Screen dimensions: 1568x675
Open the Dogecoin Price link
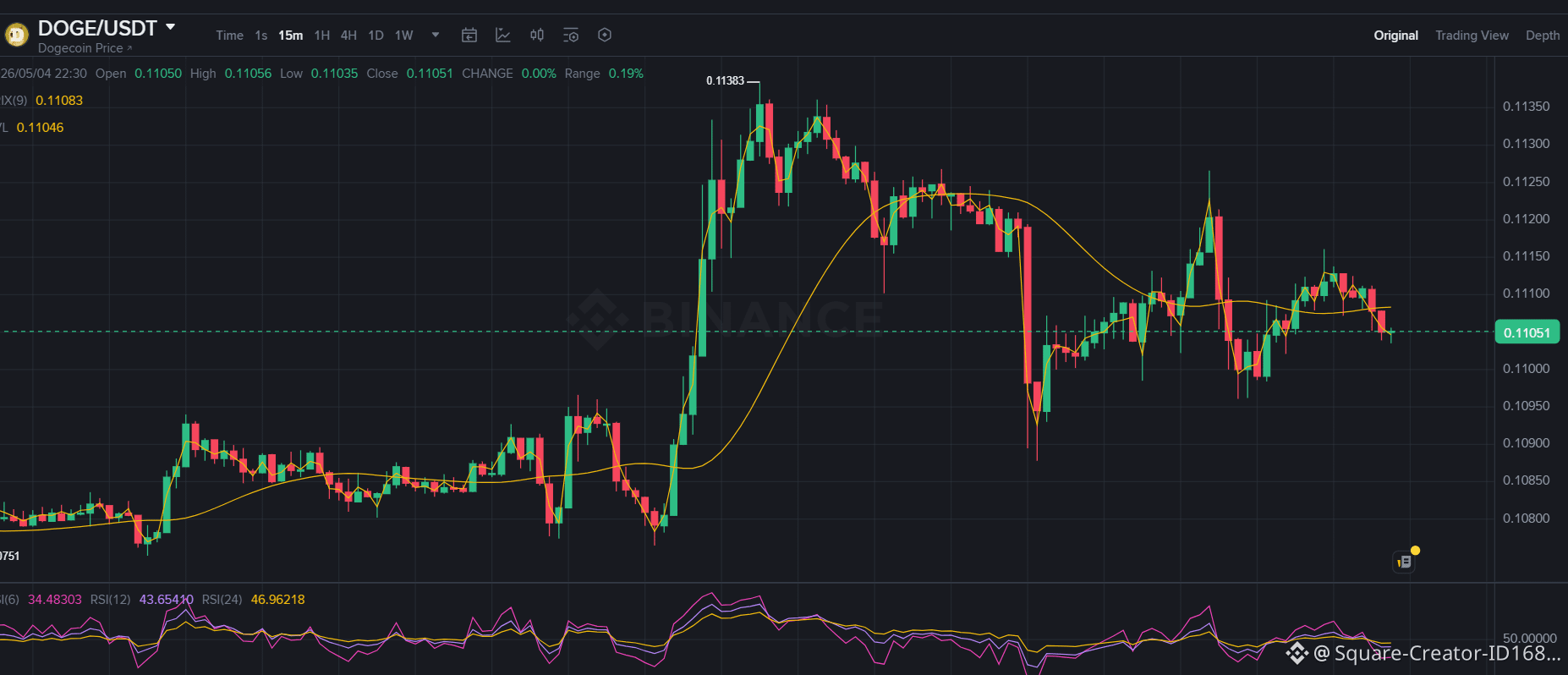click(85, 48)
